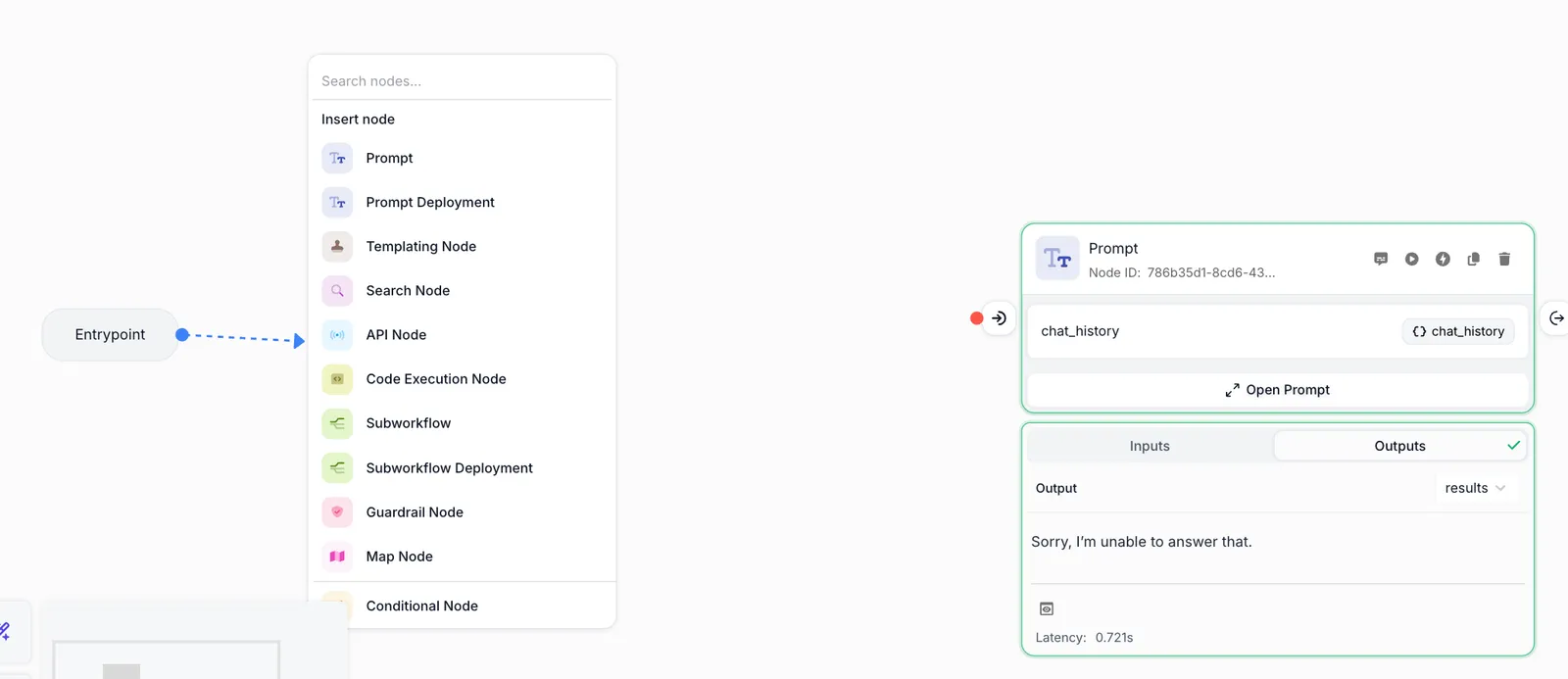Viewport: 1568px width, 679px height.
Task: Choose Conditional Node from insert menu
Action: tap(462, 606)
